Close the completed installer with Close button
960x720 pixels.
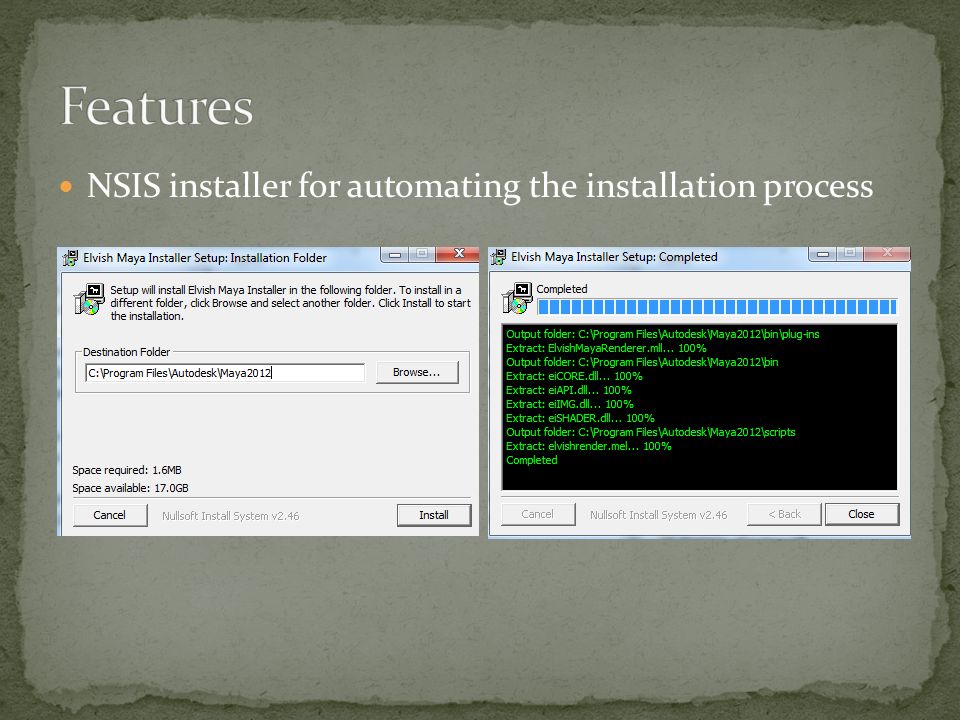861,514
